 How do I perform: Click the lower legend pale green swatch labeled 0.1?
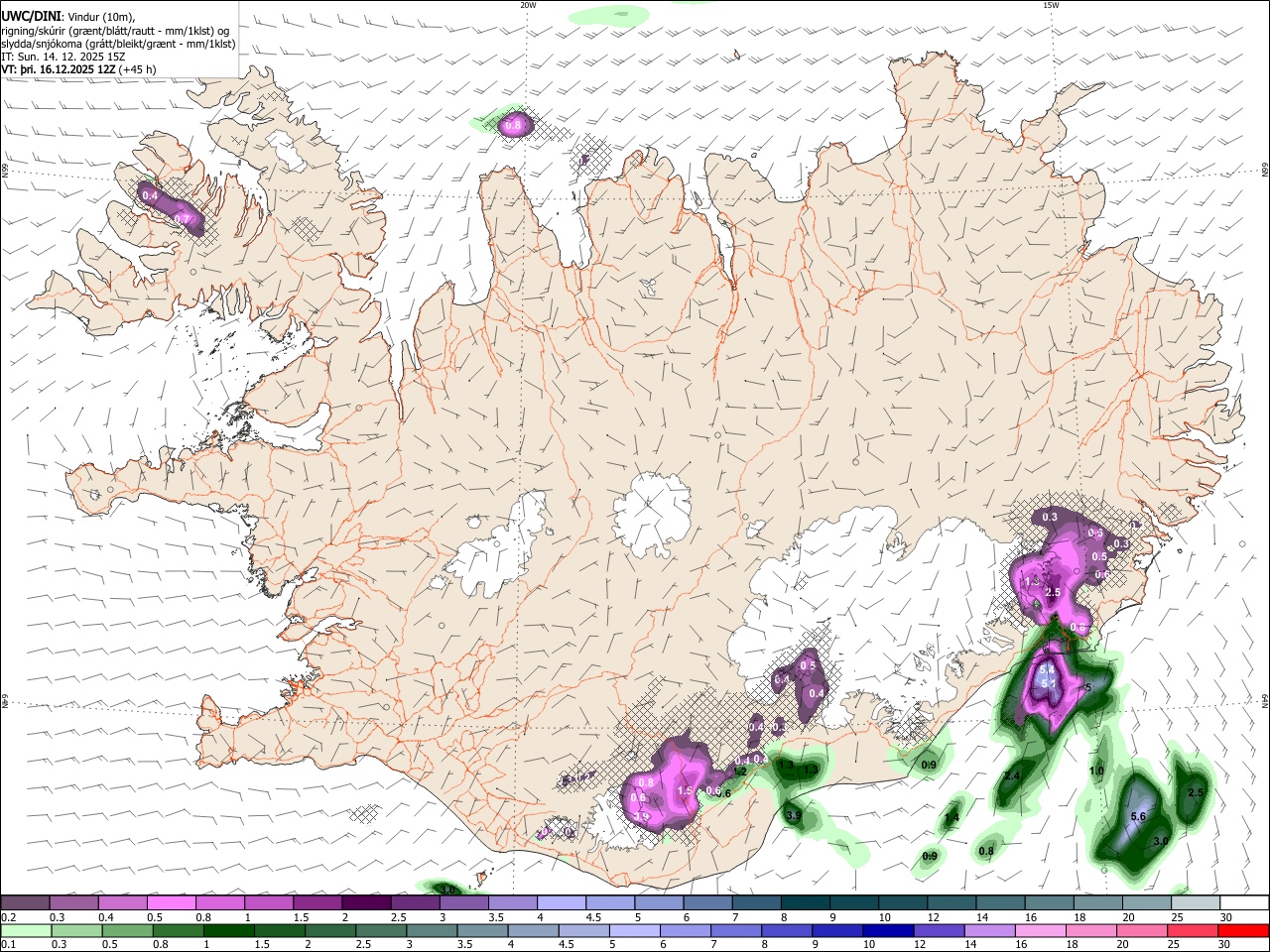(25, 931)
